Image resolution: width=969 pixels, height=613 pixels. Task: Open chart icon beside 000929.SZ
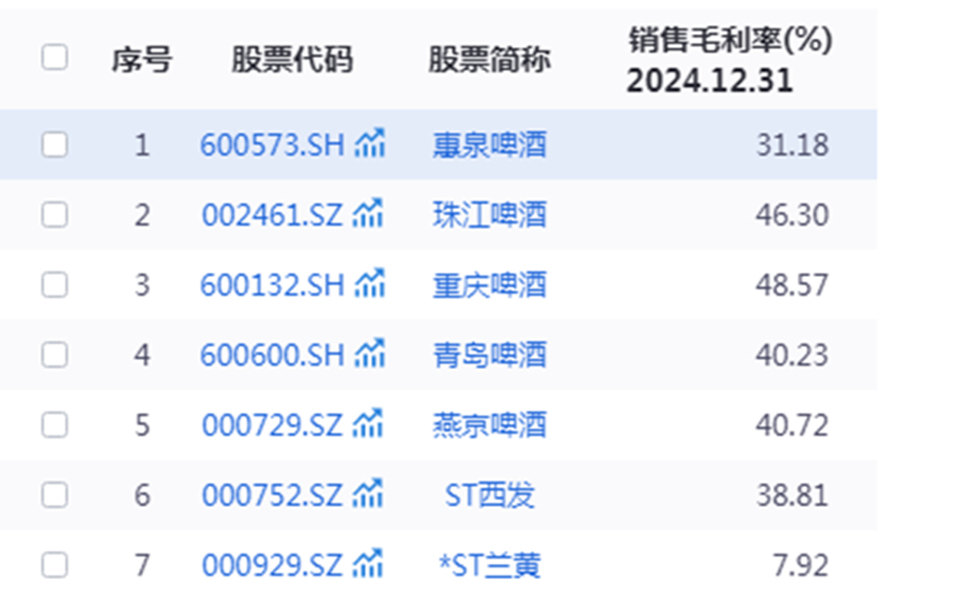368,564
